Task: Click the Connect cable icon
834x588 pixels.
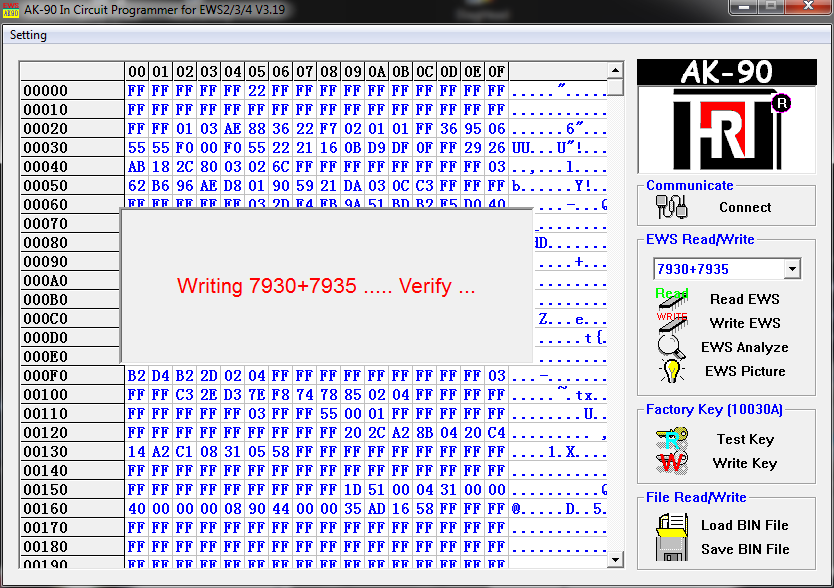Action: click(667, 207)
